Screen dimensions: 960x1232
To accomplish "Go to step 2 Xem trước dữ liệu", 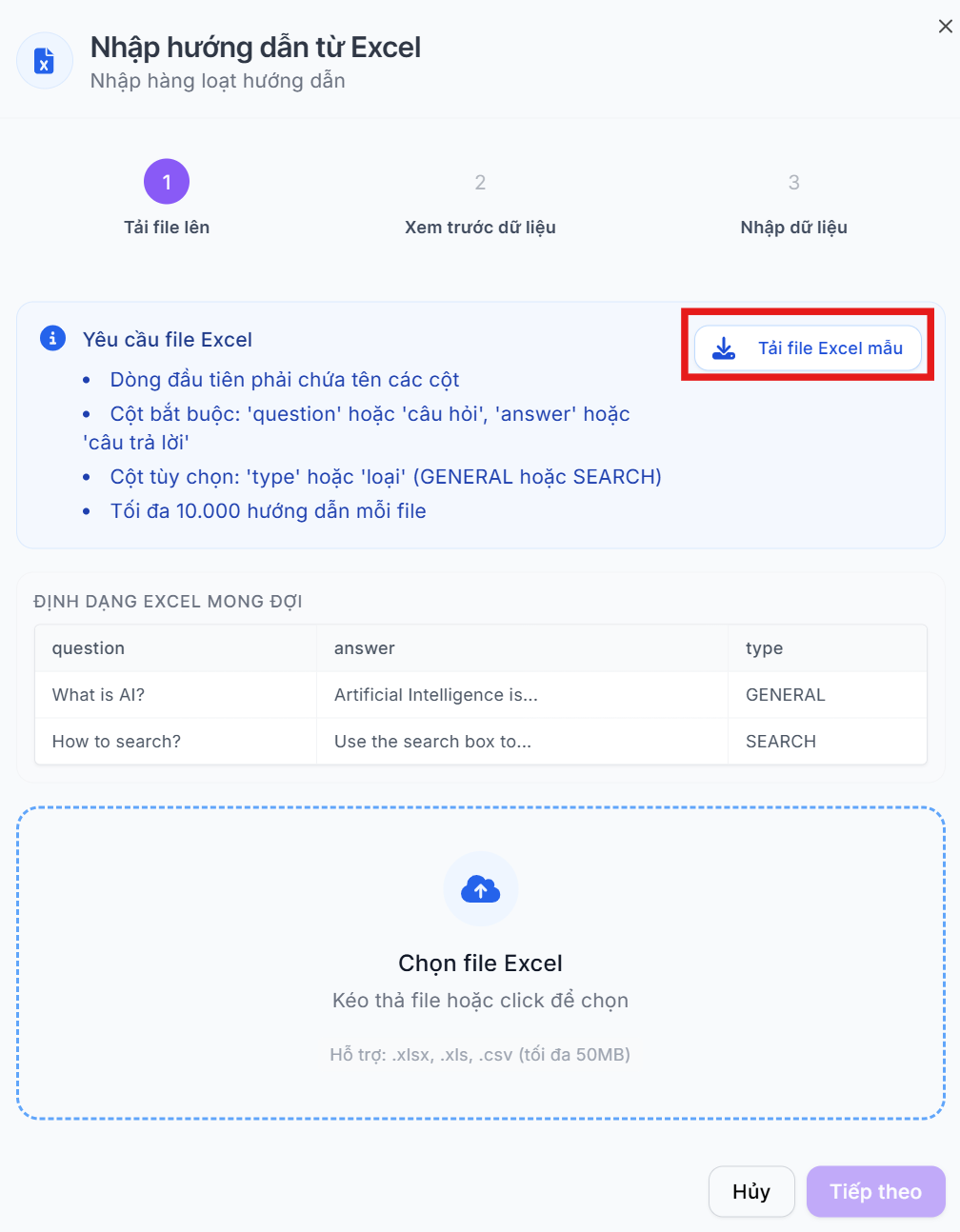I will coord(480,182).
